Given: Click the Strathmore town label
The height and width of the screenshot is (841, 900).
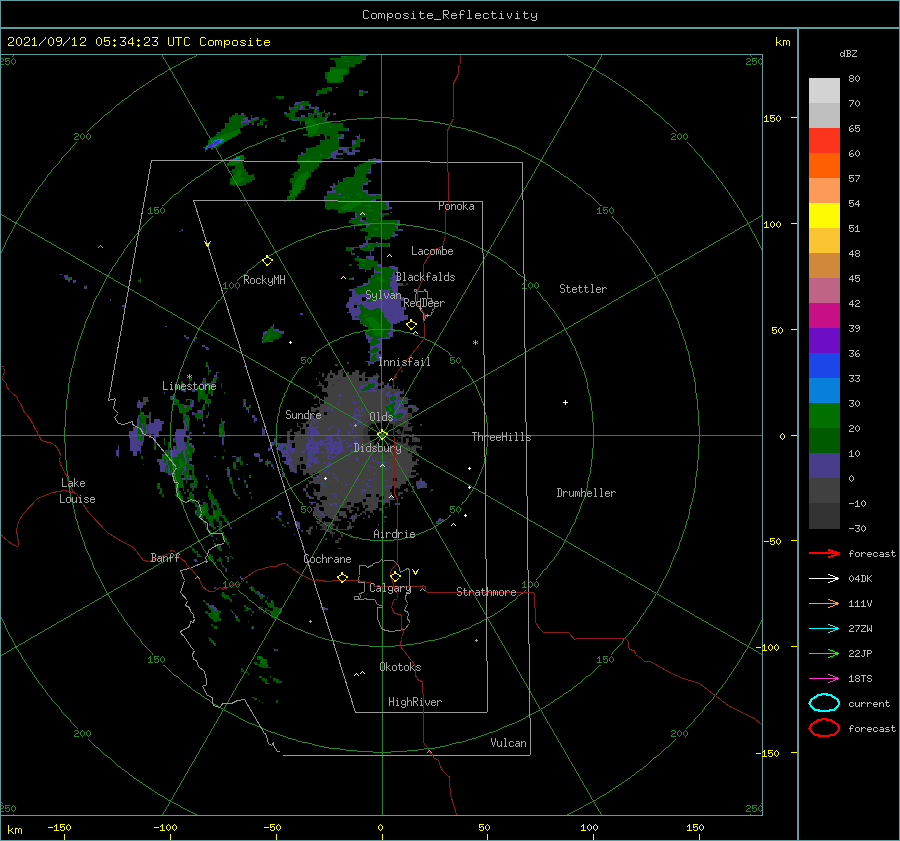Looking at the screenshot, I should [x=486, y=592].
